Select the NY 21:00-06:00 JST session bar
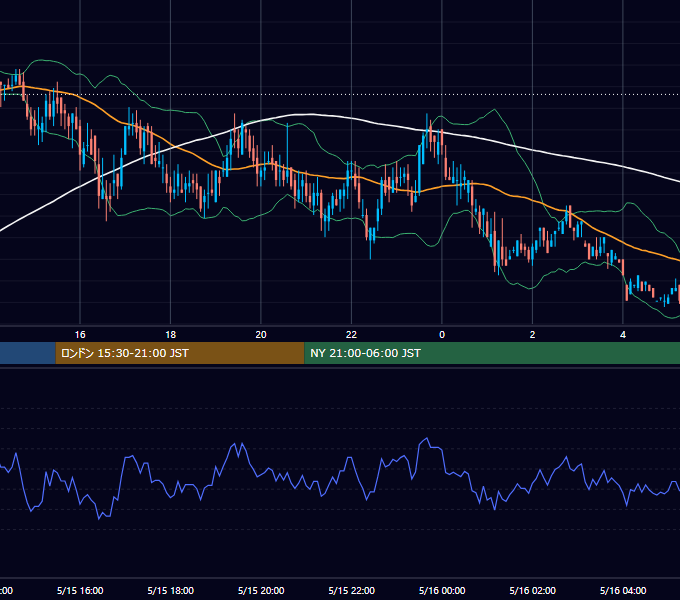Image resolution: width=680 pixels, height=600 pixels. tap(492, 353)
